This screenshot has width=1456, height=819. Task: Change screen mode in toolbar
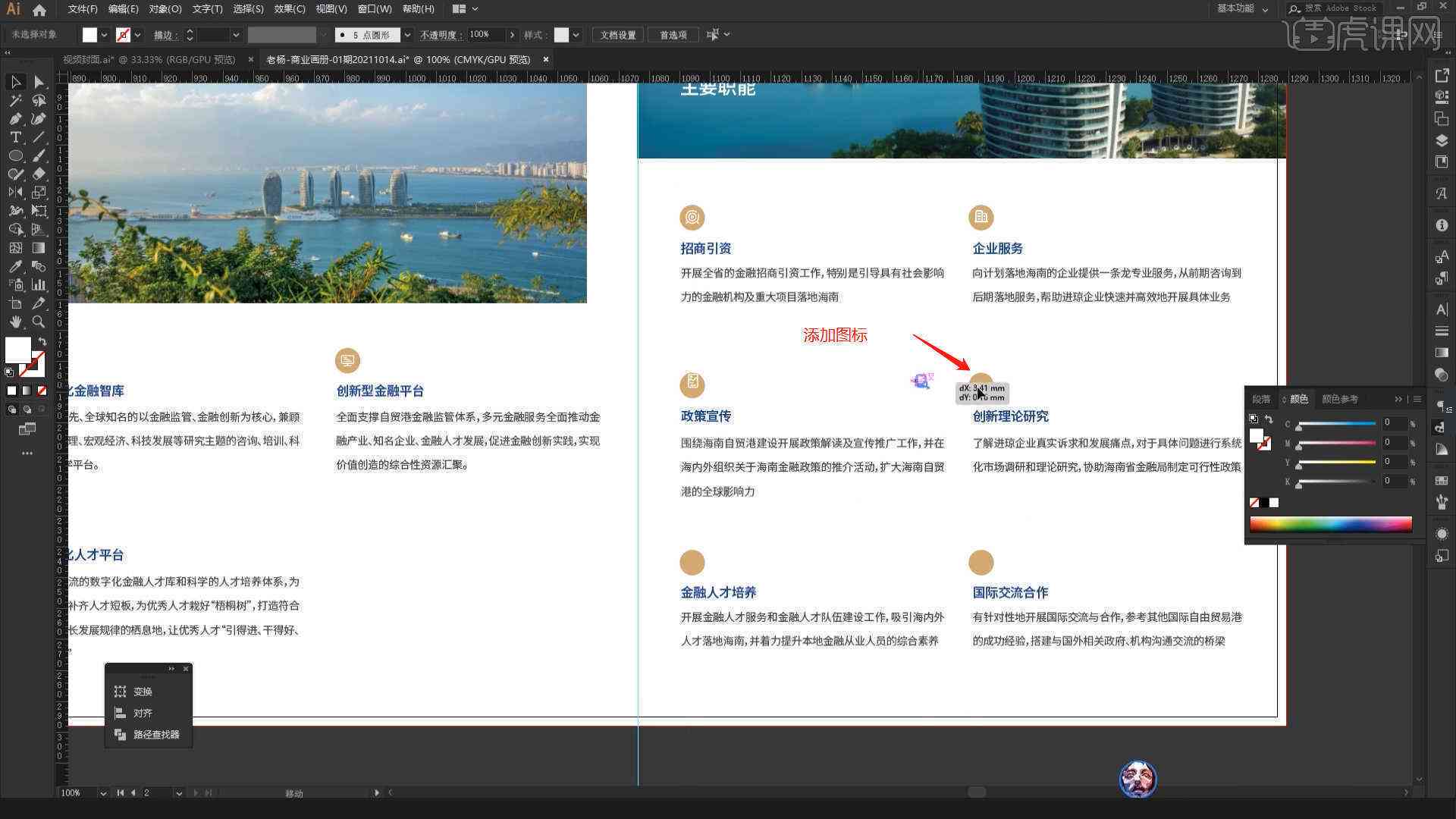(27, 429)
